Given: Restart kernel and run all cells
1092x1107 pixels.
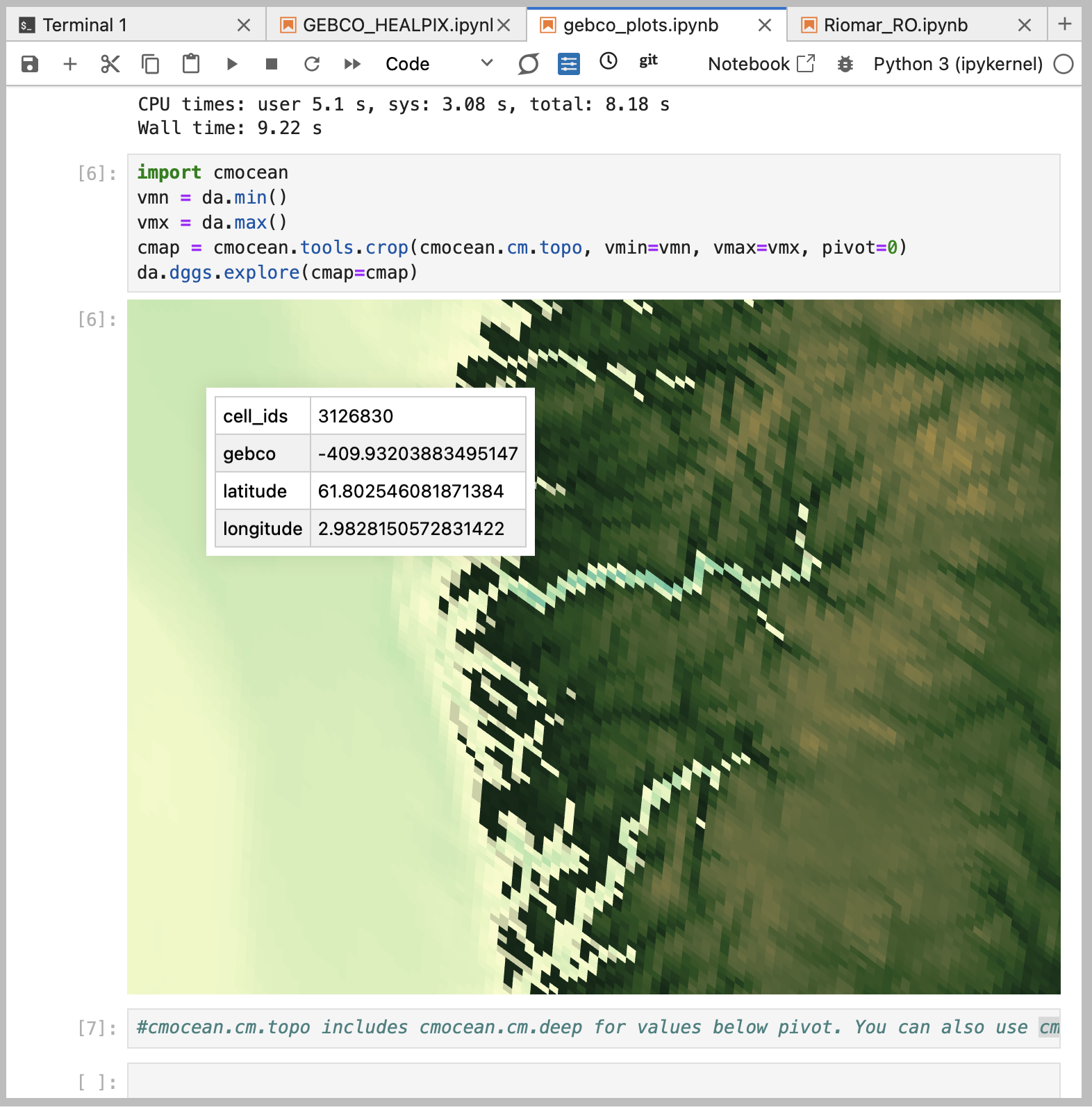Looking at the screenshot, I should click(x=352, y=65).
